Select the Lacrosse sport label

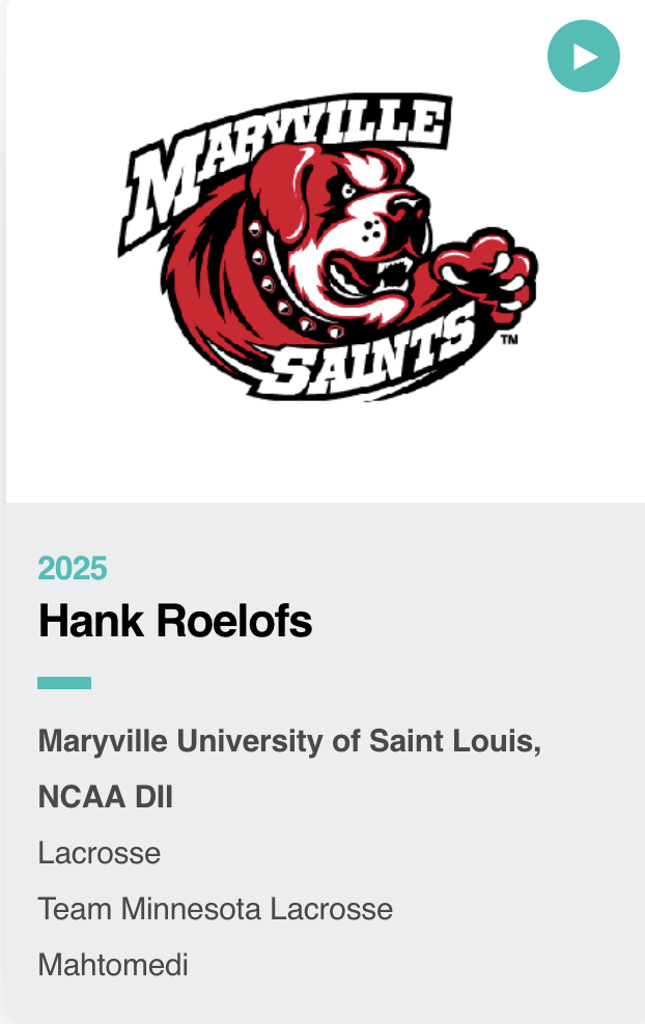click(99, 853)
